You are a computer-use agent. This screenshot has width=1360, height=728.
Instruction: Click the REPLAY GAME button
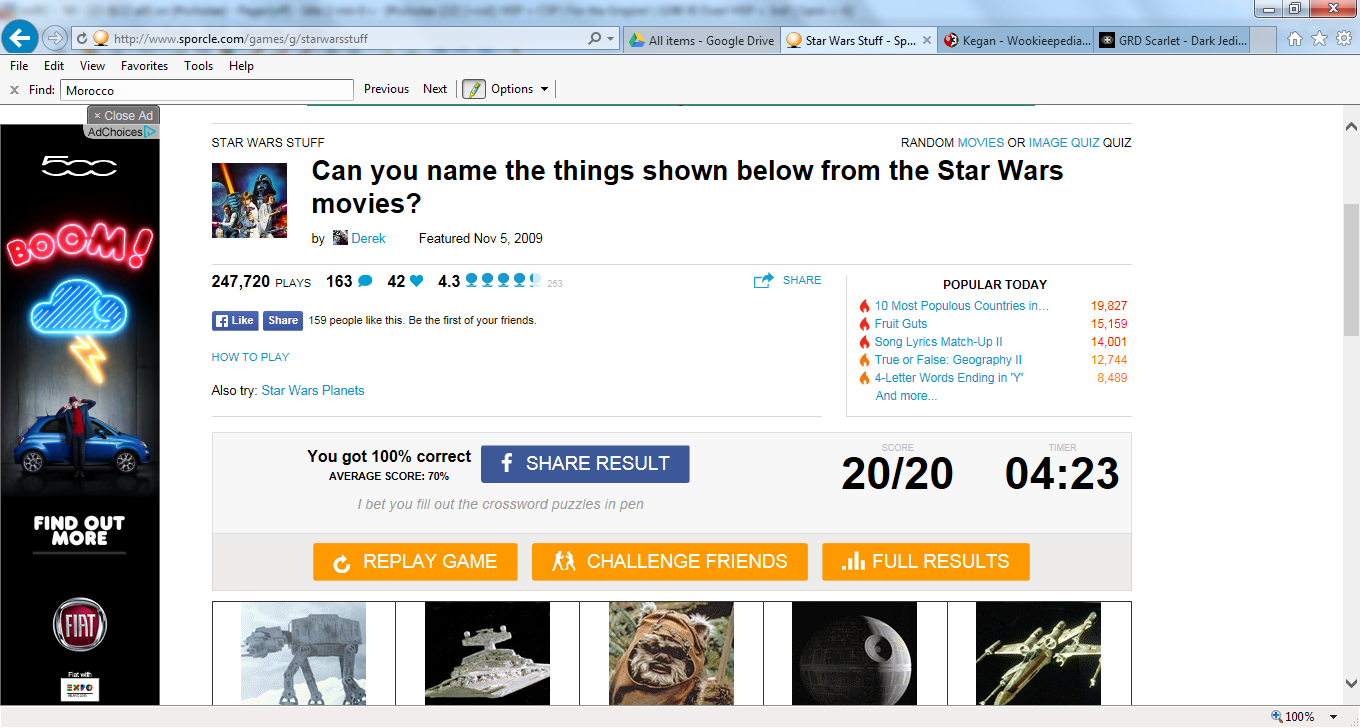(x=415, y=562)
